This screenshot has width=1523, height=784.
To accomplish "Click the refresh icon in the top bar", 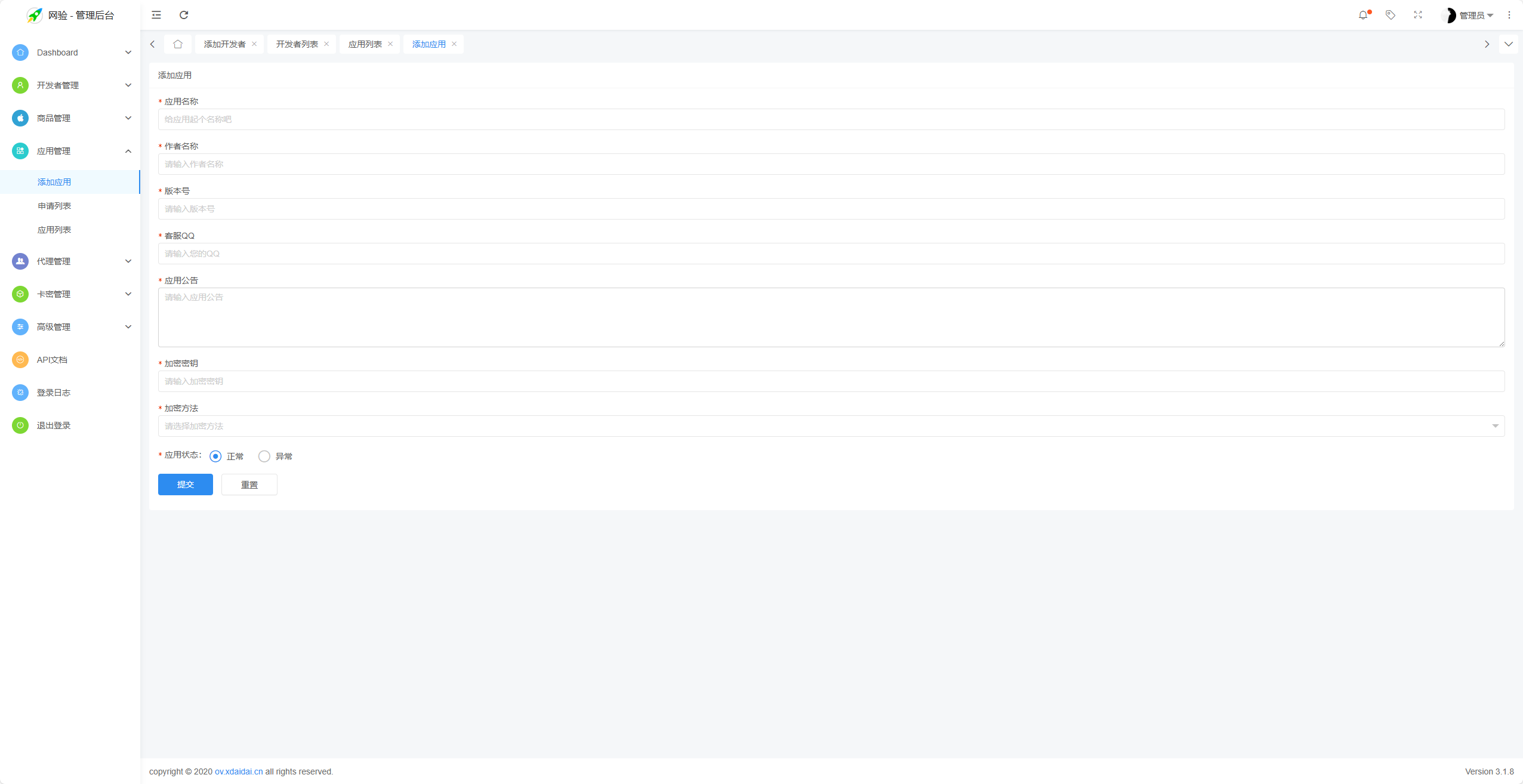I will (x=184, y=15).
